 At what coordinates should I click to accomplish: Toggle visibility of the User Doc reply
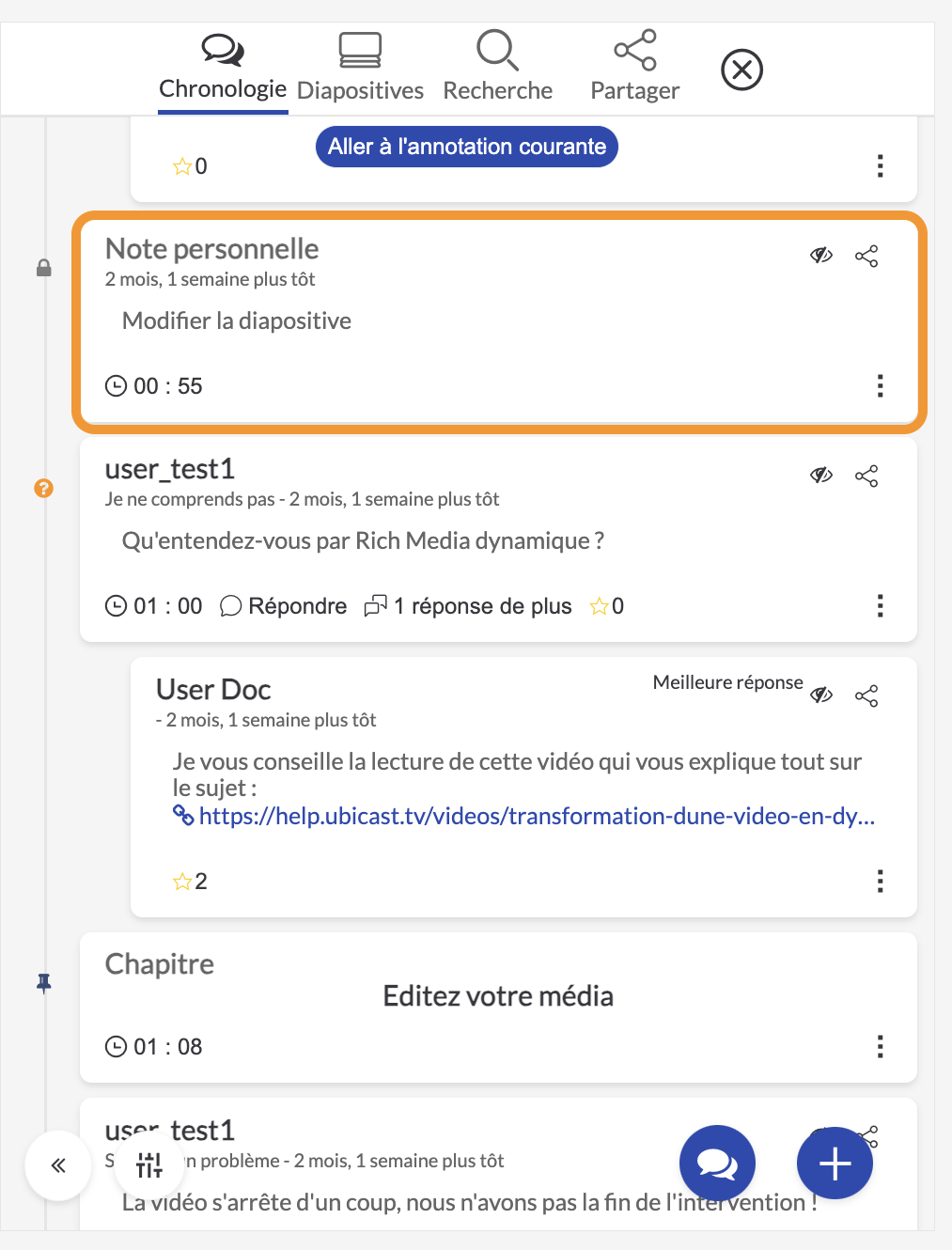[x=821, y=695]
